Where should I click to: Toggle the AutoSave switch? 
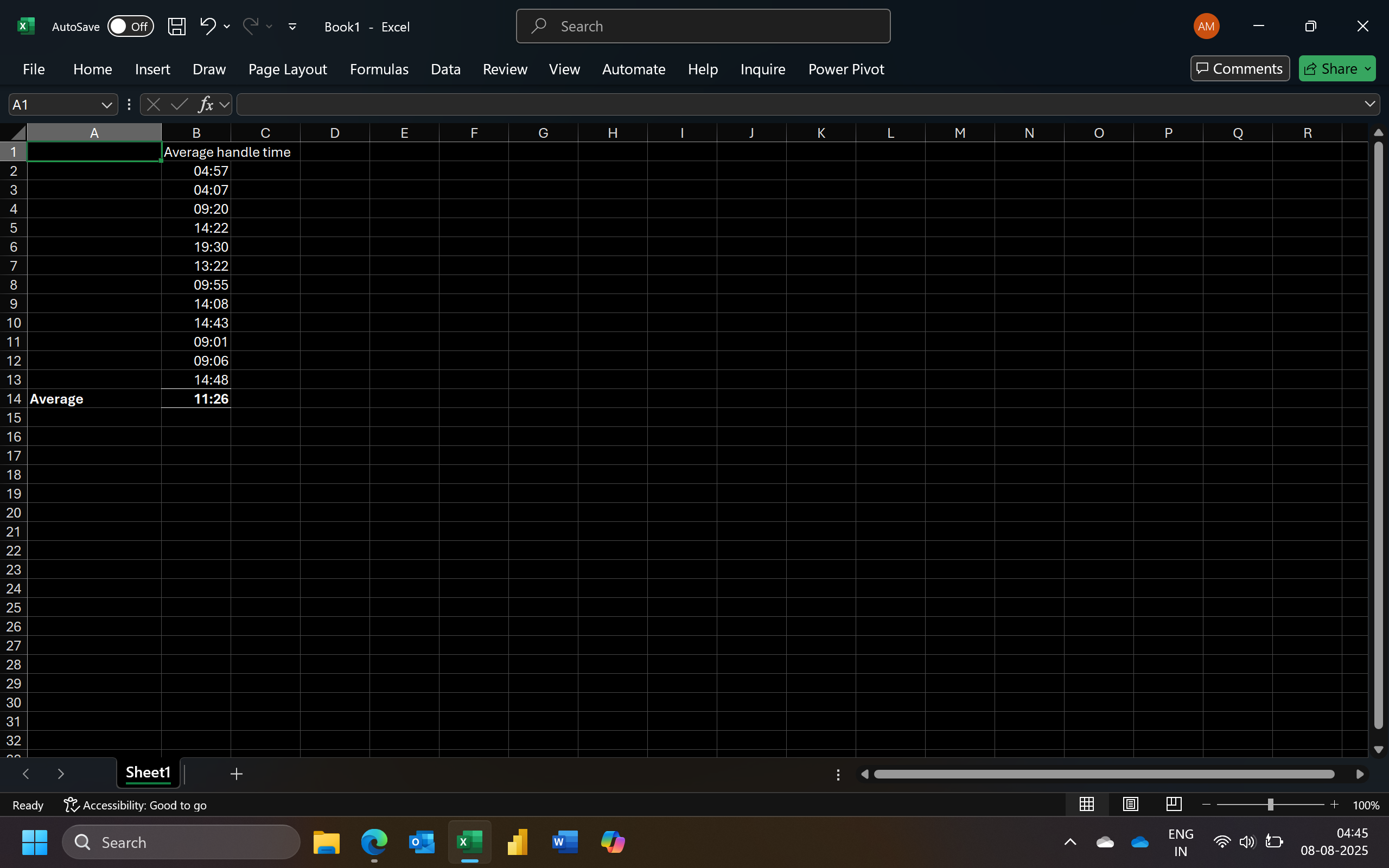pos(131,27)
